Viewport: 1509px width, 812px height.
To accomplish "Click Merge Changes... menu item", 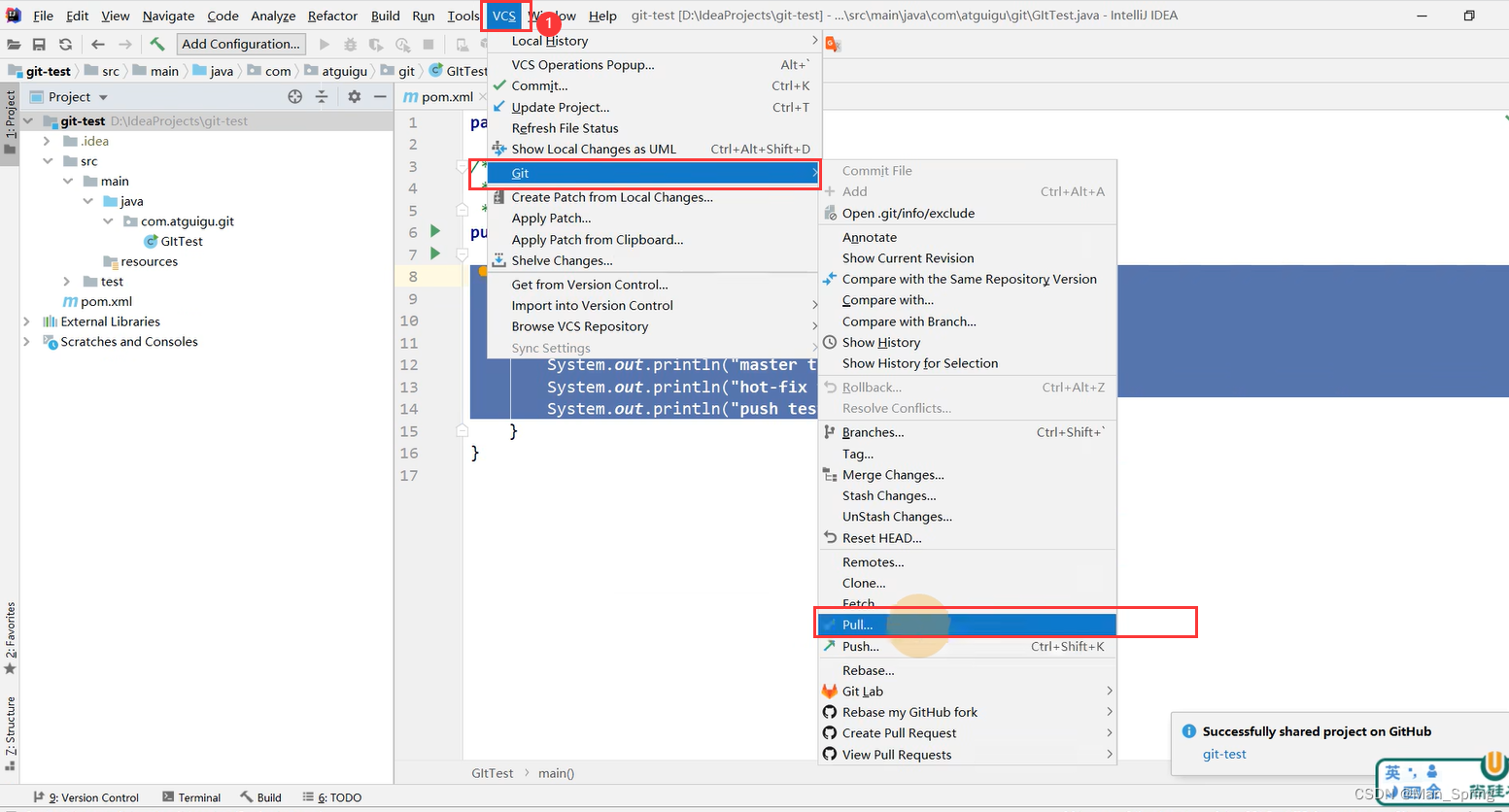I will pyautogui.click(x=967, y=475).
